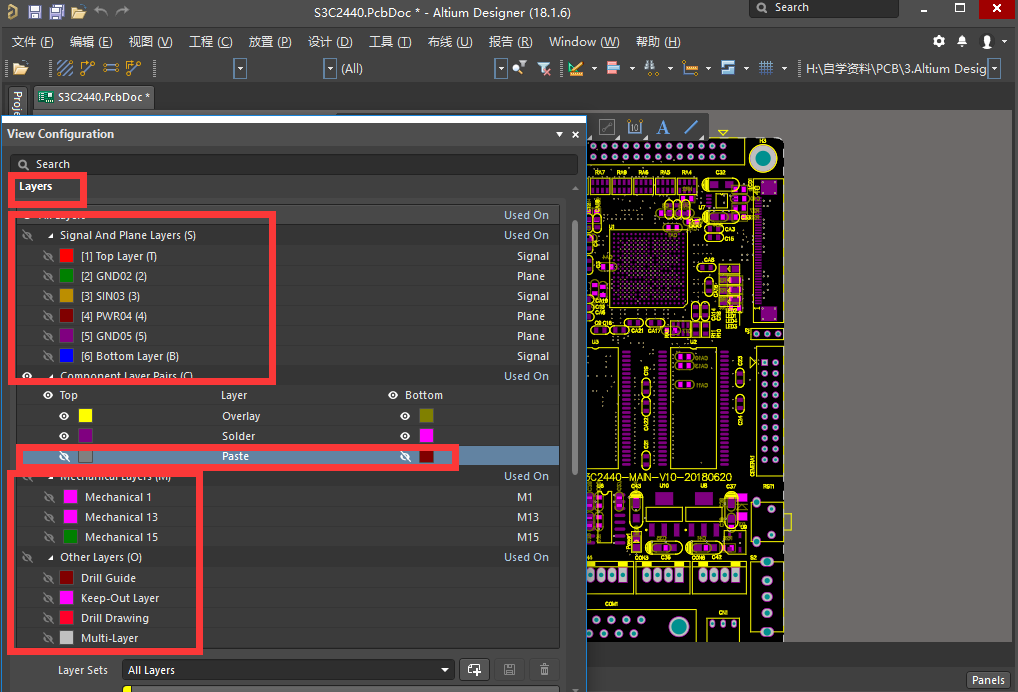Open the settings gear icon
This screenshot has height=692, width=1018.
[x=939, y=42]
